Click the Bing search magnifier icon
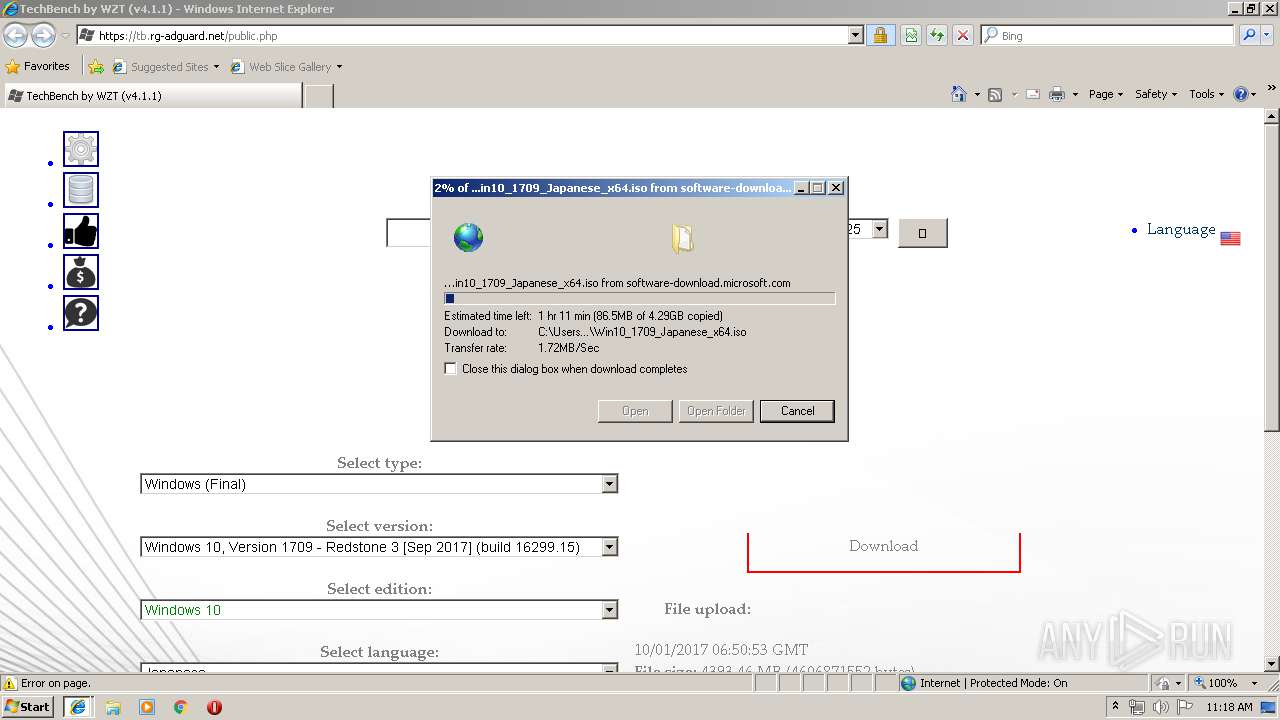The height and width of the screenshot is (720, 1280). click(x=1249, y=35)
